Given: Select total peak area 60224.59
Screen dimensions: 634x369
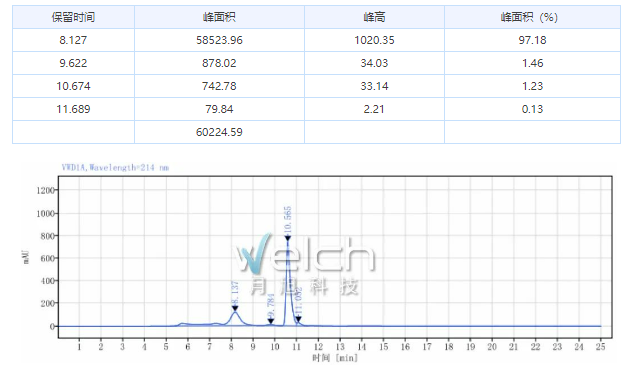Looking at the screenshot, I should point(219,132).
